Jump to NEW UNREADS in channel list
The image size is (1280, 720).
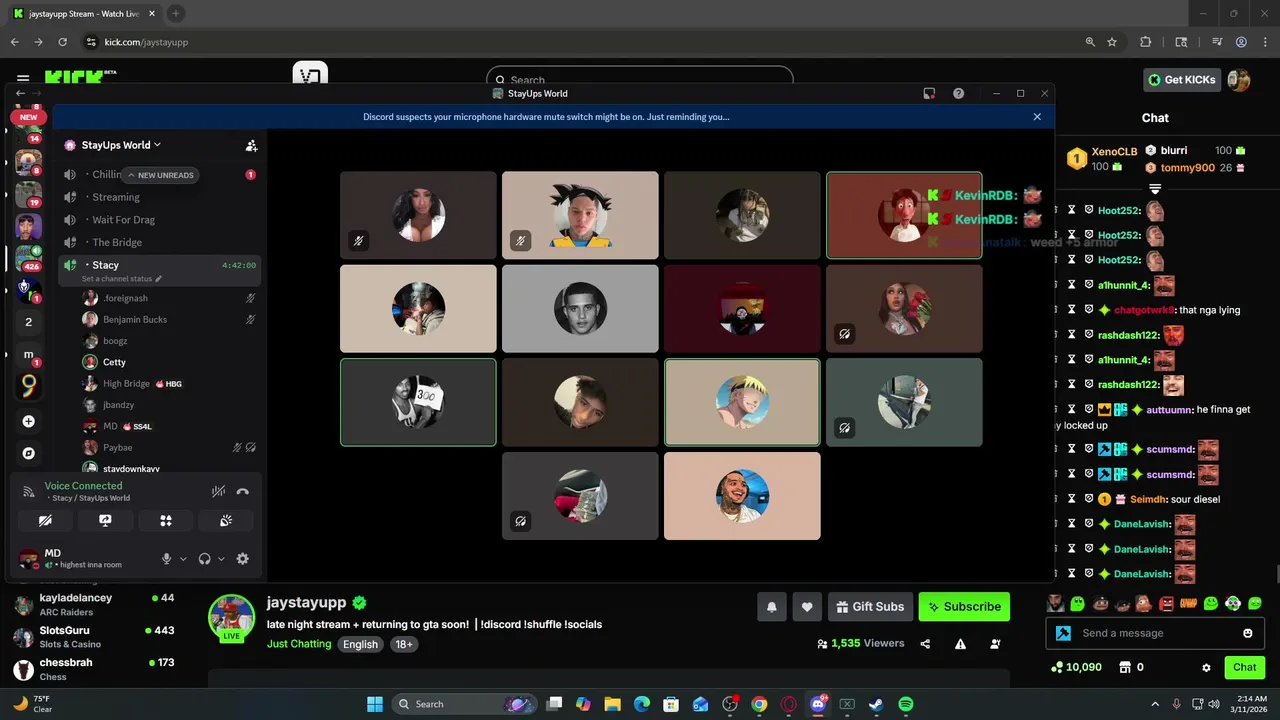coord(160,175)
